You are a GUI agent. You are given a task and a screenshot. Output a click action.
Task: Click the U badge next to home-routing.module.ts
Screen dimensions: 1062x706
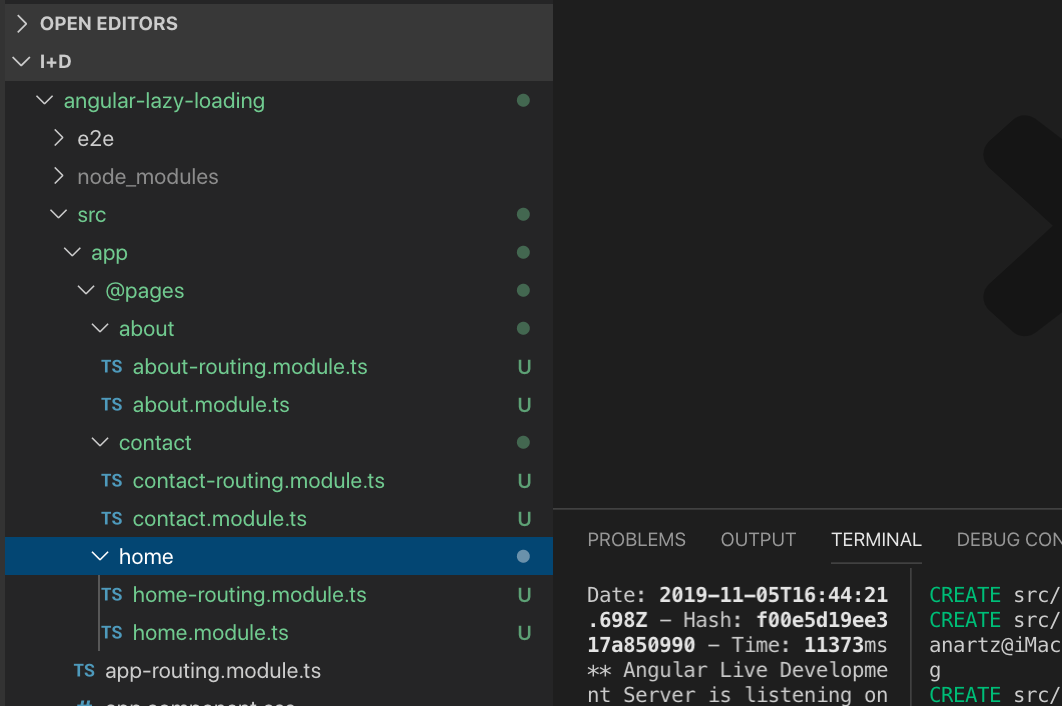click(x=524, y=595)
